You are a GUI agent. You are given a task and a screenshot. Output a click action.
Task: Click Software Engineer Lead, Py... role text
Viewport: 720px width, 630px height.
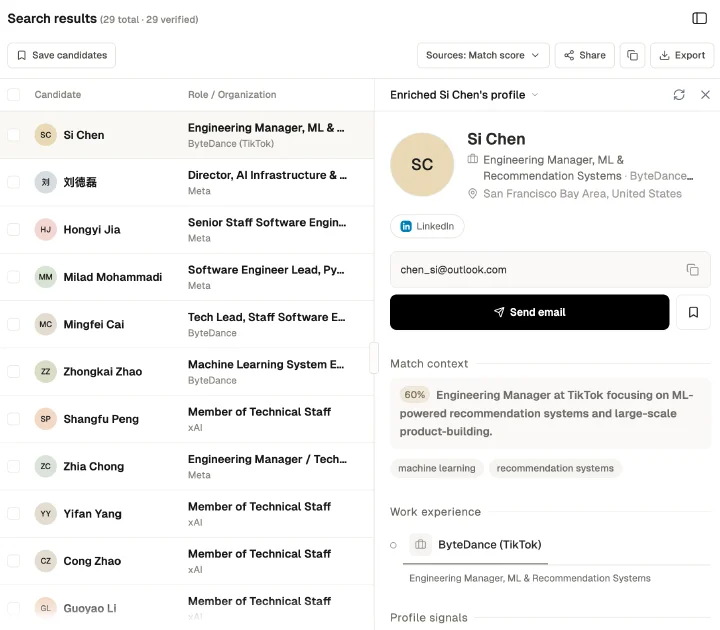pos(266,270)
